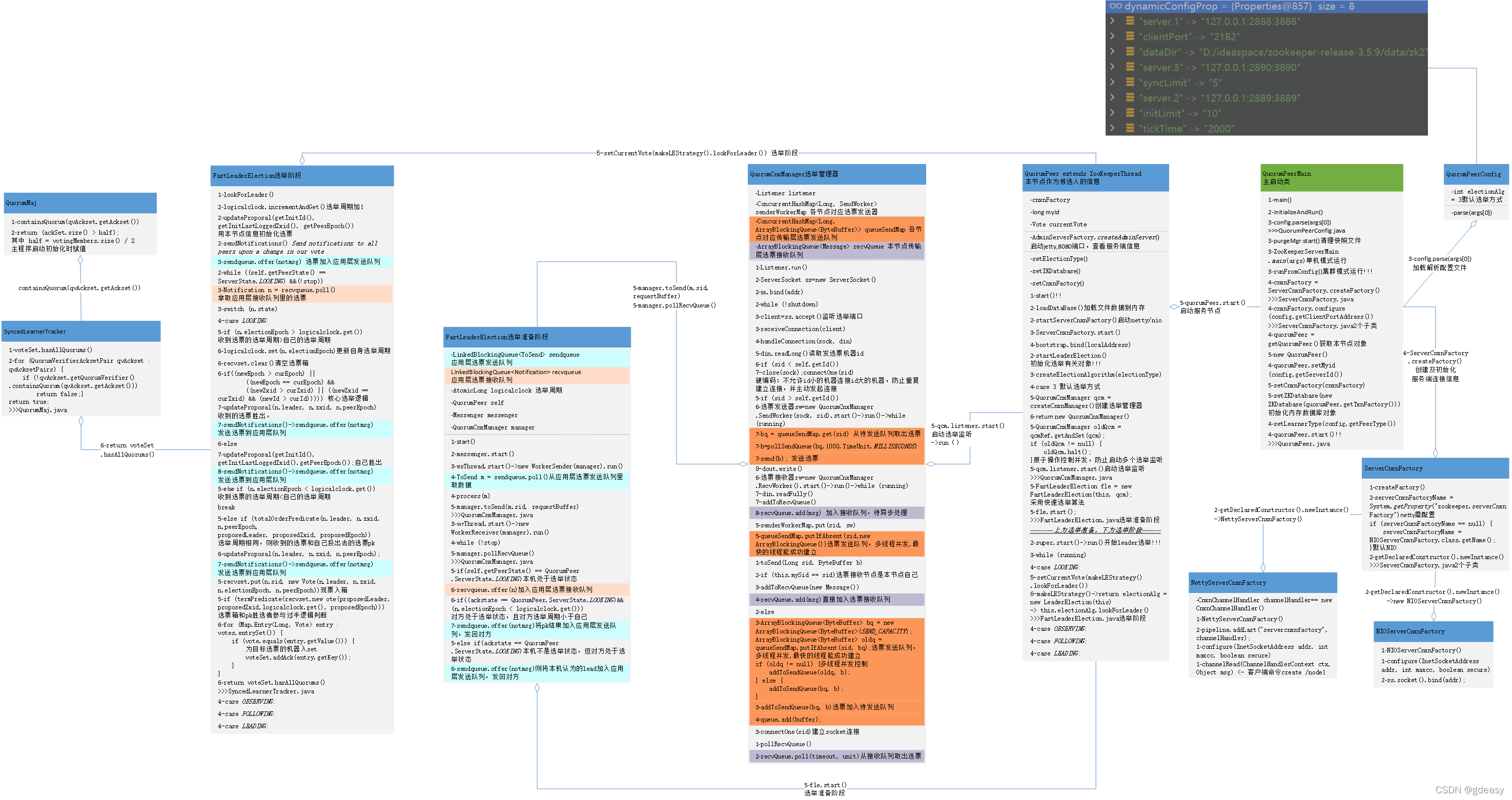Click the 1-lookForLeader() method line

(246, 195)
